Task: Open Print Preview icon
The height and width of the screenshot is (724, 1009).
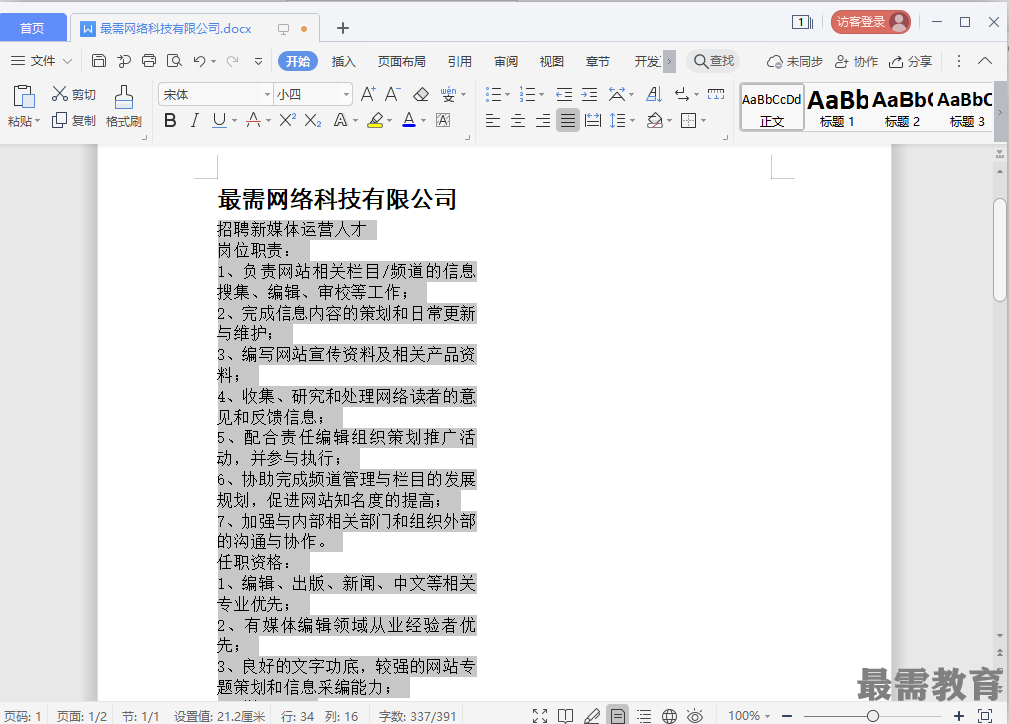Action: 174,61
